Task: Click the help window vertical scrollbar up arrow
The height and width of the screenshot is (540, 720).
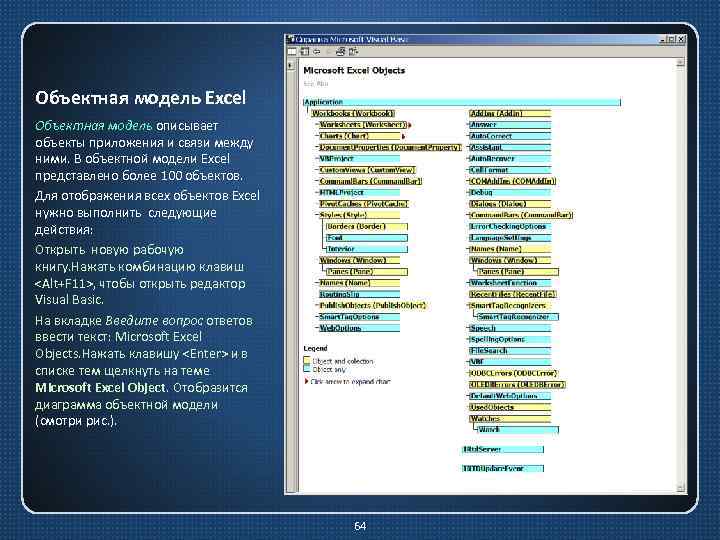Action: 680,62
